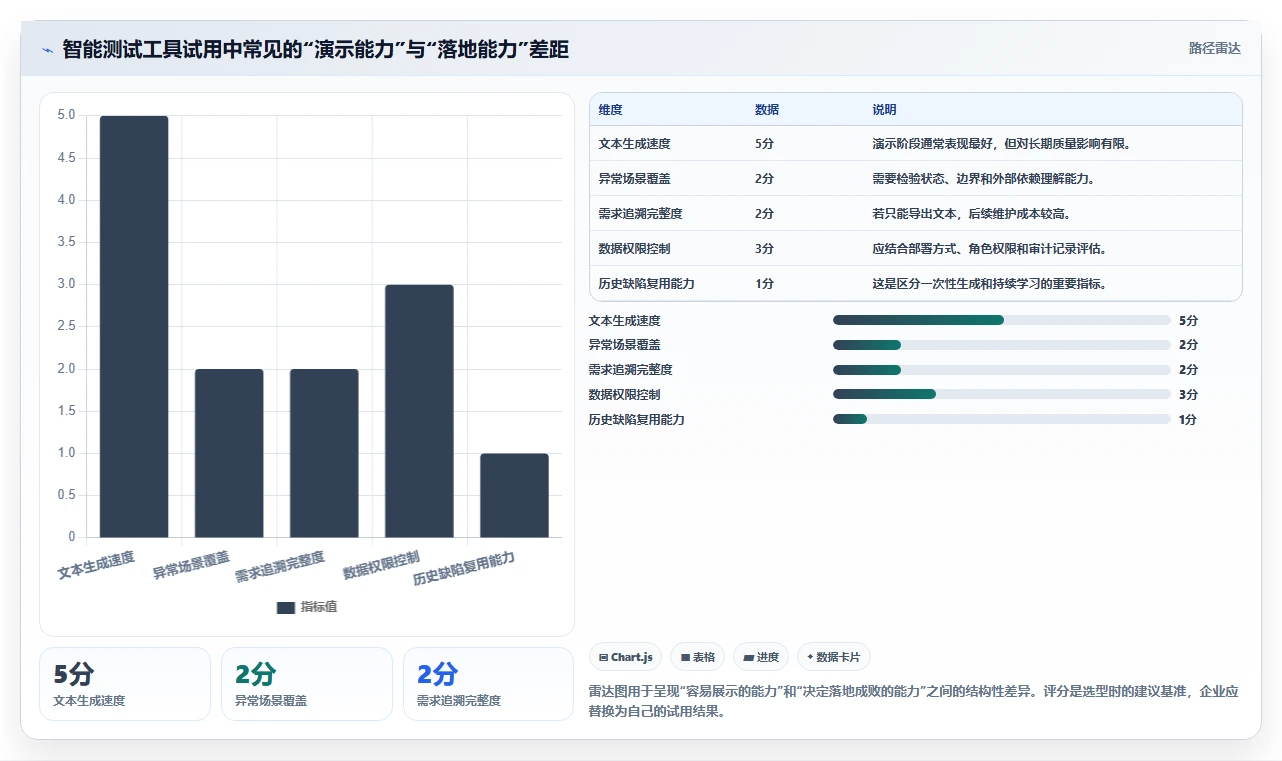Click the page title 智能测试工具试用
The height and width of the screenshot is (761, 1282).
point(315,49)
